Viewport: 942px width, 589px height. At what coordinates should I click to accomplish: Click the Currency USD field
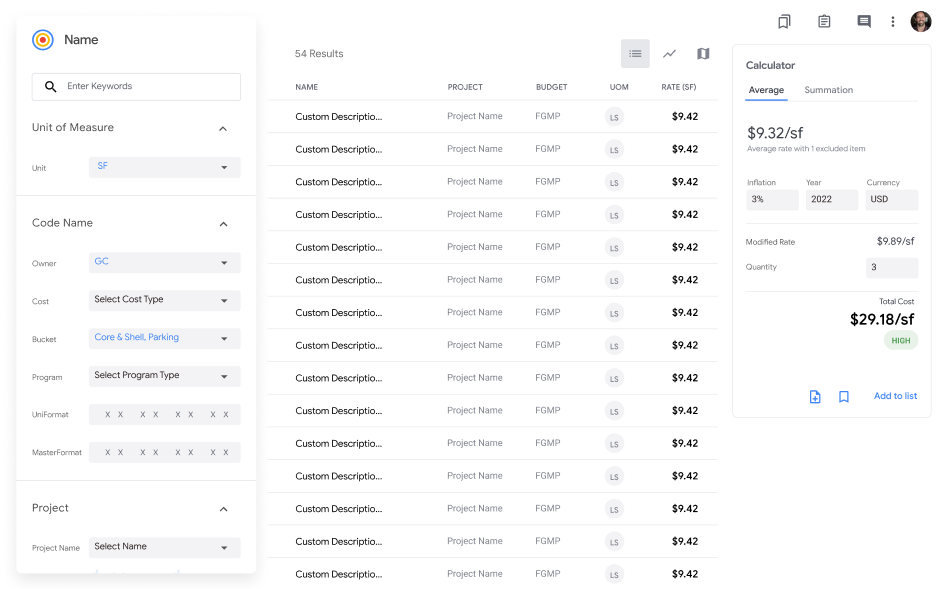(892, 200)
